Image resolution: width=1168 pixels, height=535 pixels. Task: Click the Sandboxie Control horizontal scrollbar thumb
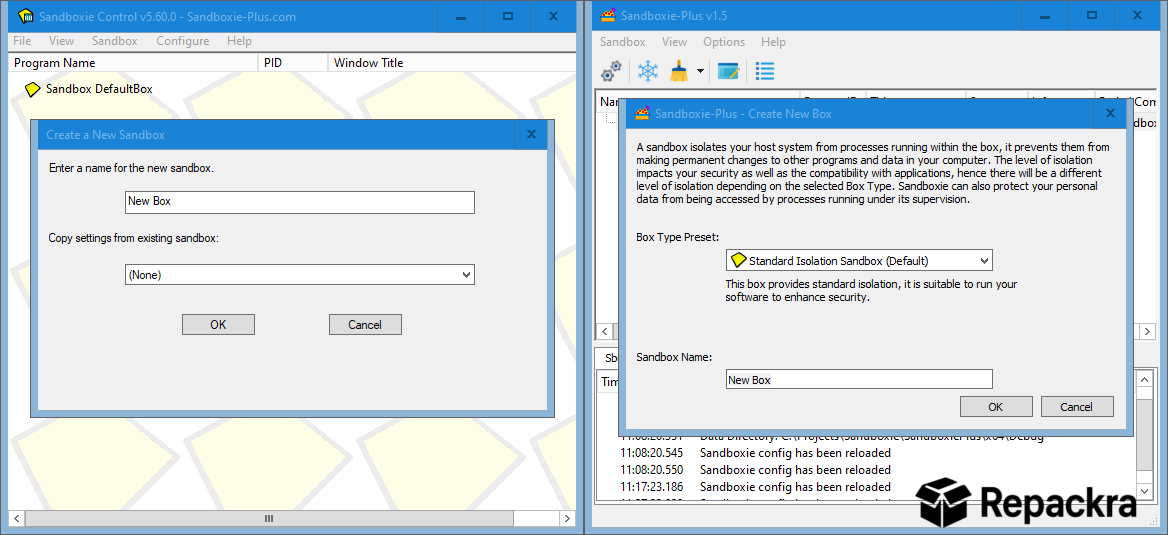tap(269, 518)
